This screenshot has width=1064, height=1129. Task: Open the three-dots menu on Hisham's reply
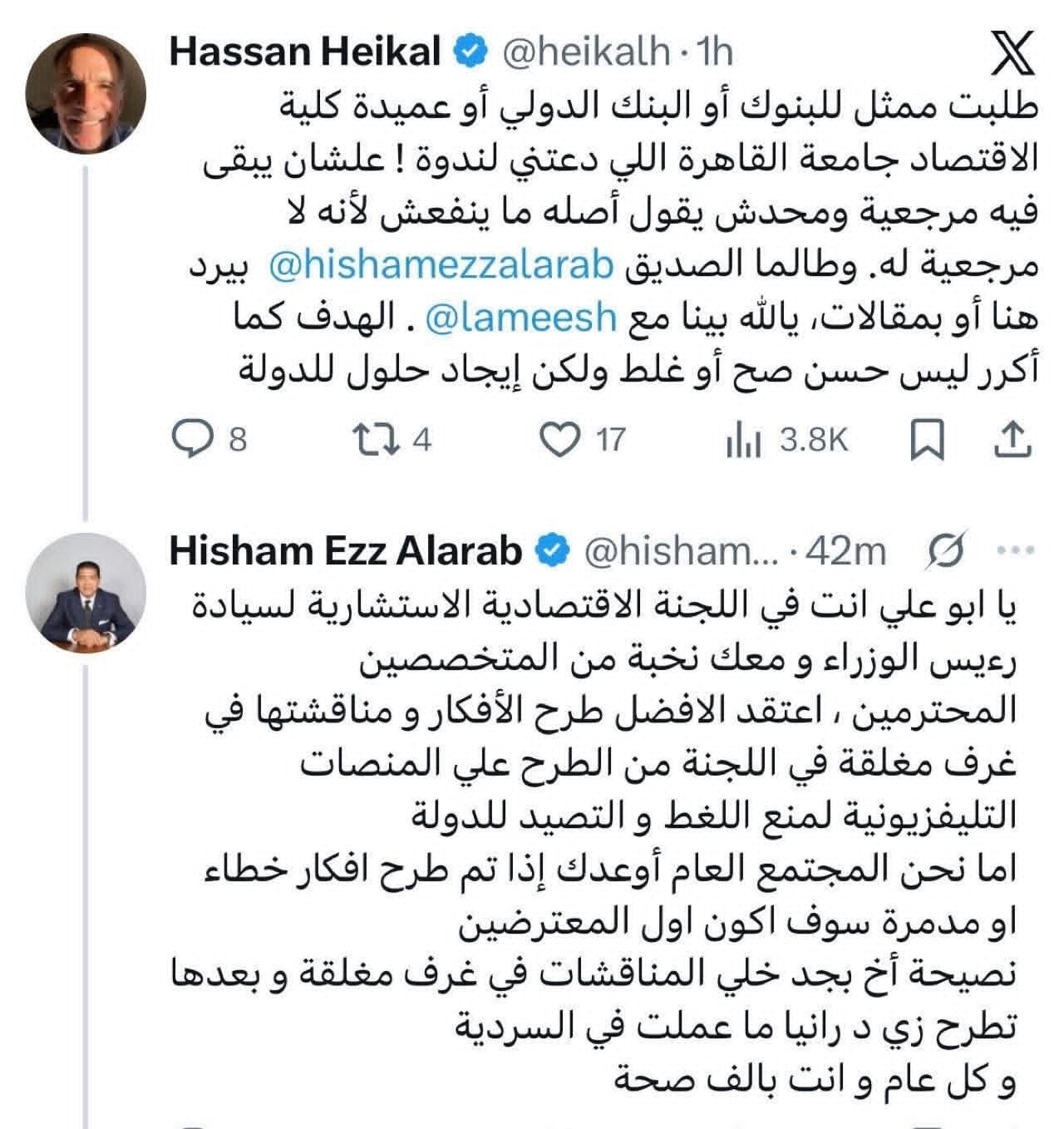[x=1017, y=550]
